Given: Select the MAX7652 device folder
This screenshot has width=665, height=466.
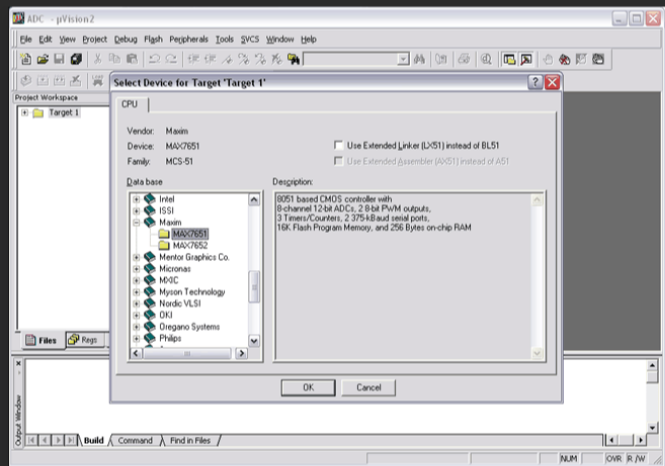Looking at the screenshot, I should [x=190, y=246].
